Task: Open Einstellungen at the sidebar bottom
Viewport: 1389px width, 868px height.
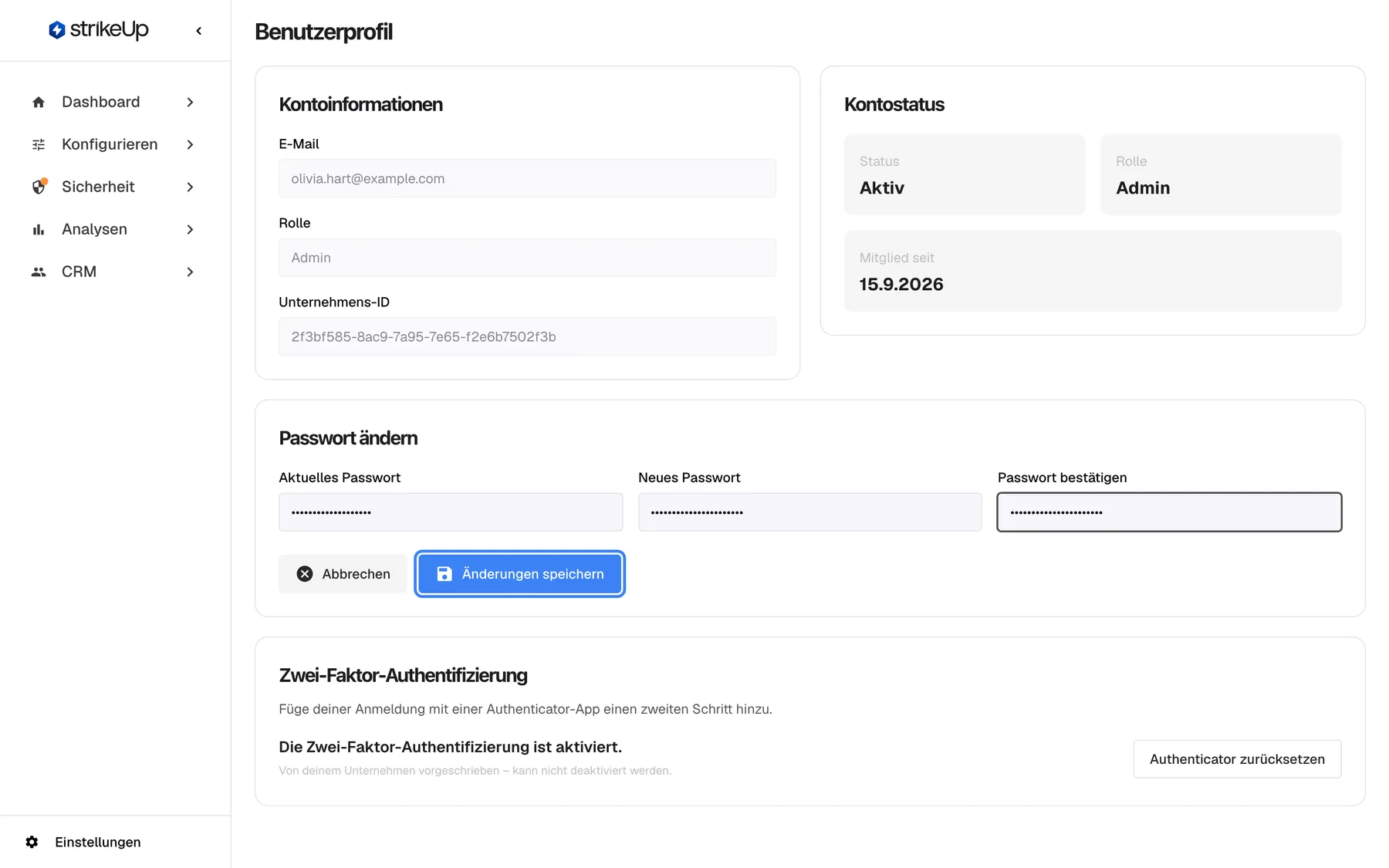Action: point(98,842)
